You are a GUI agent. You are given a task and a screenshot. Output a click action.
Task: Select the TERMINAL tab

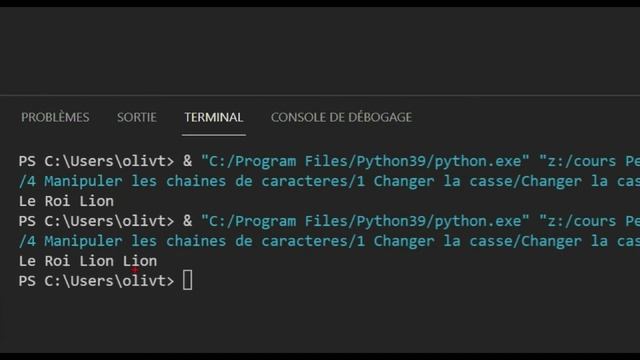pos(214,118)
